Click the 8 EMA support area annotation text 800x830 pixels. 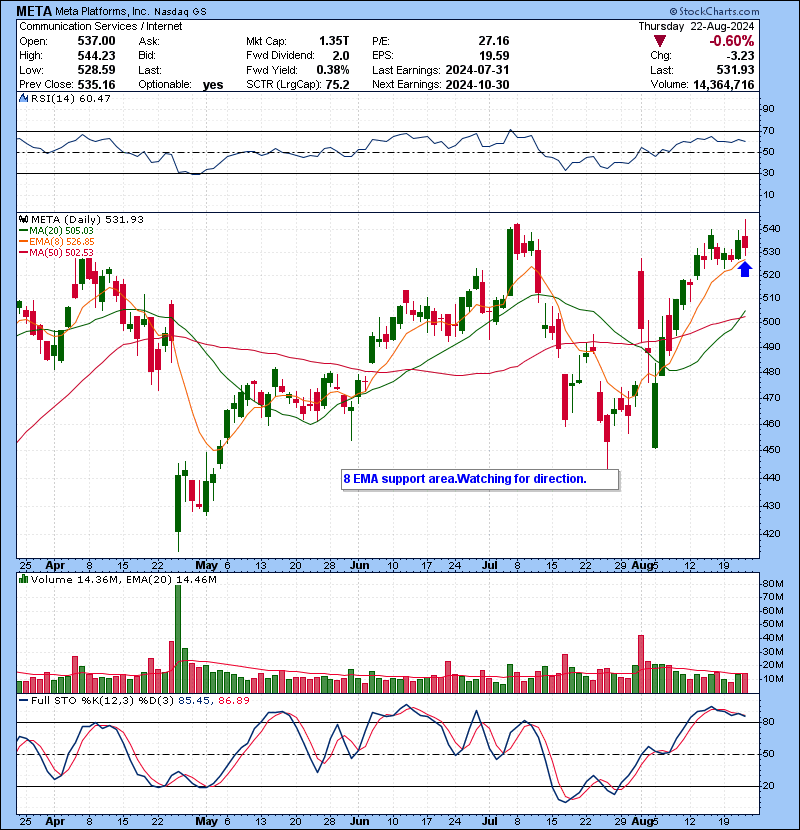[x=465, y=479]
